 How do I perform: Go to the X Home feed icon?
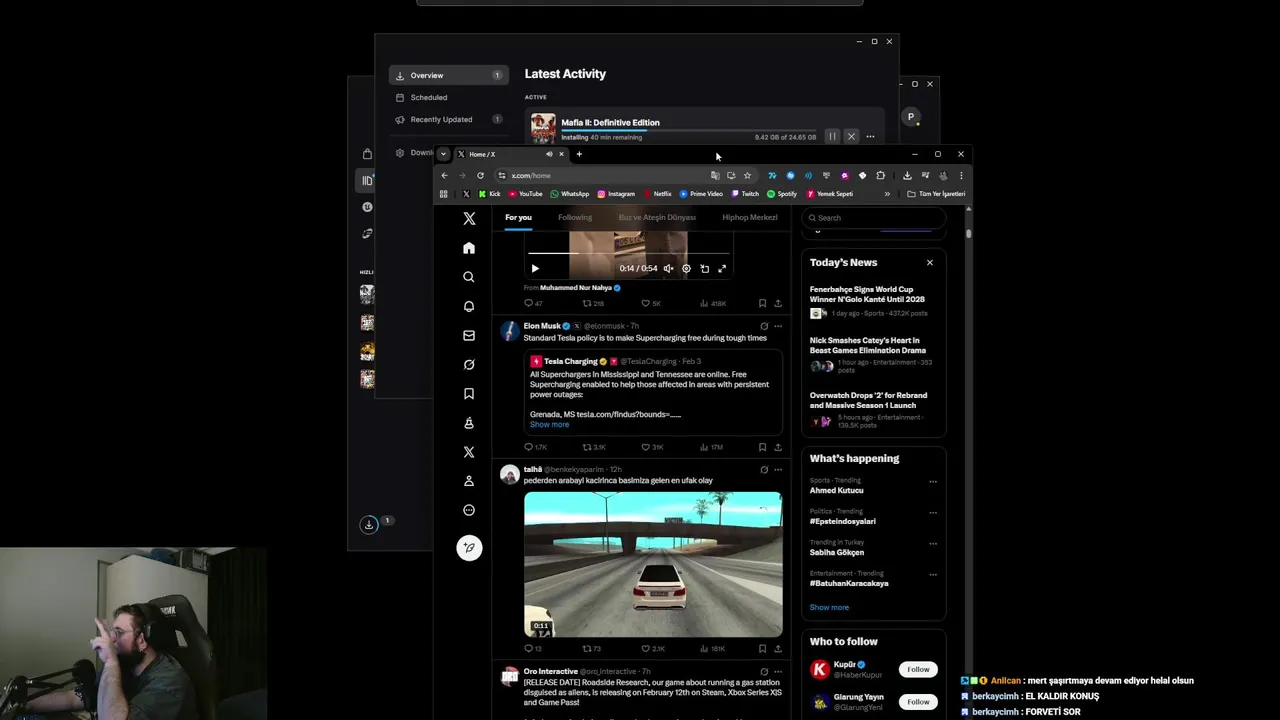469,248
